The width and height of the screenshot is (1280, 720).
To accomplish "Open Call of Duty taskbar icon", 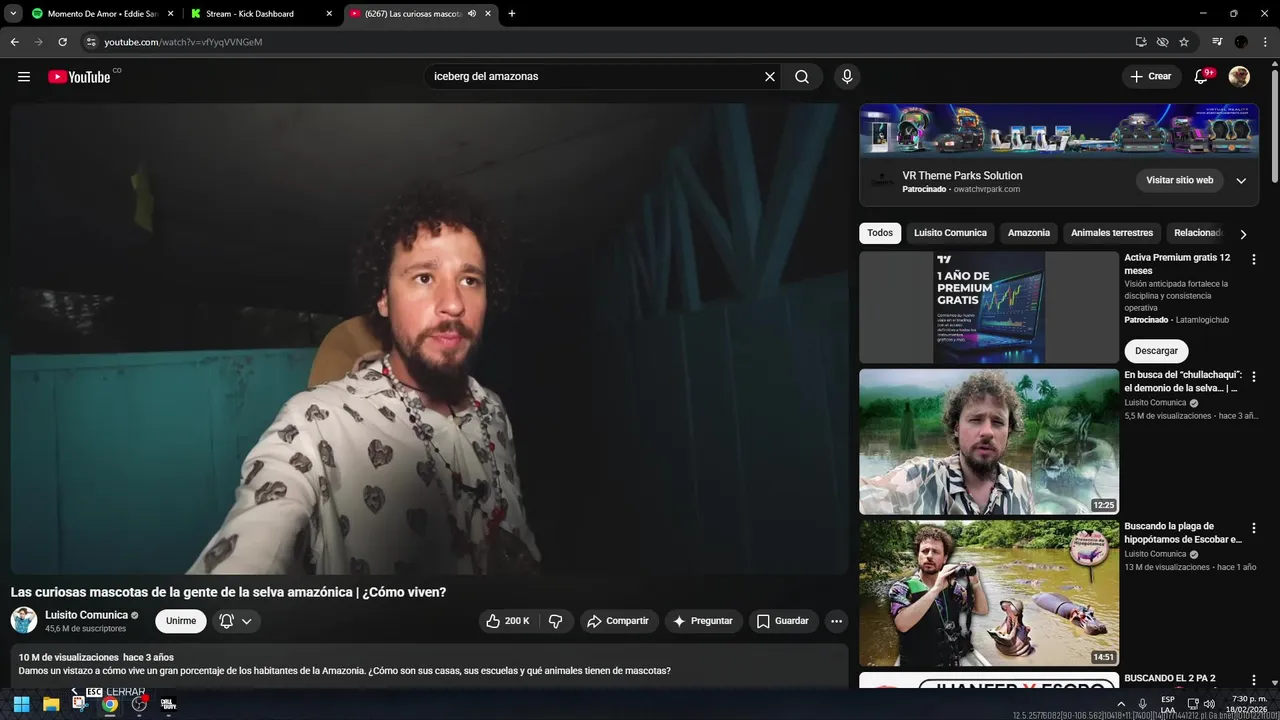I will coord(168,704).
